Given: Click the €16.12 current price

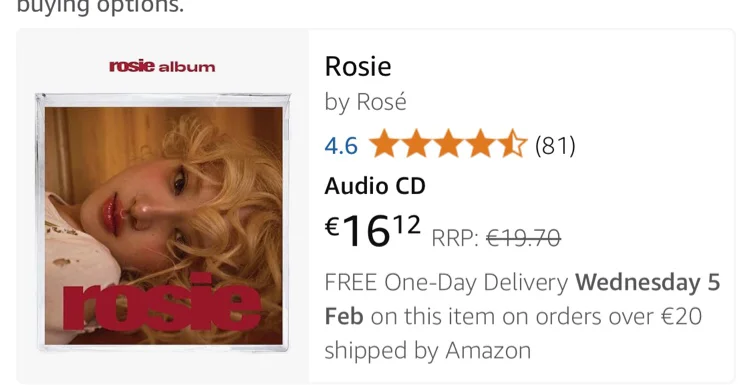Looking at the screenshot, I should click(373, 231).
